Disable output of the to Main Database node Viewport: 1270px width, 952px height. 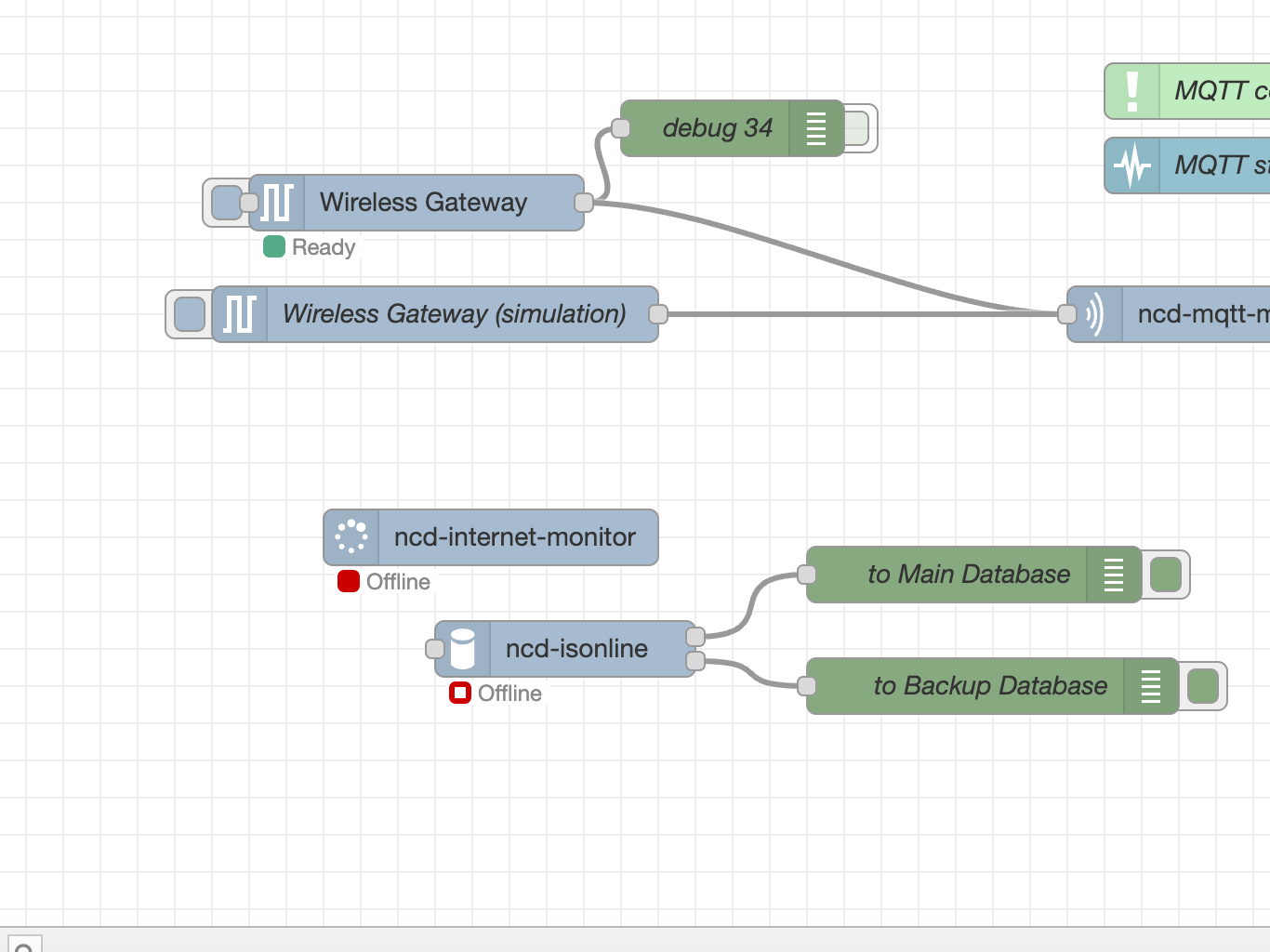[x=1166, y=575]
